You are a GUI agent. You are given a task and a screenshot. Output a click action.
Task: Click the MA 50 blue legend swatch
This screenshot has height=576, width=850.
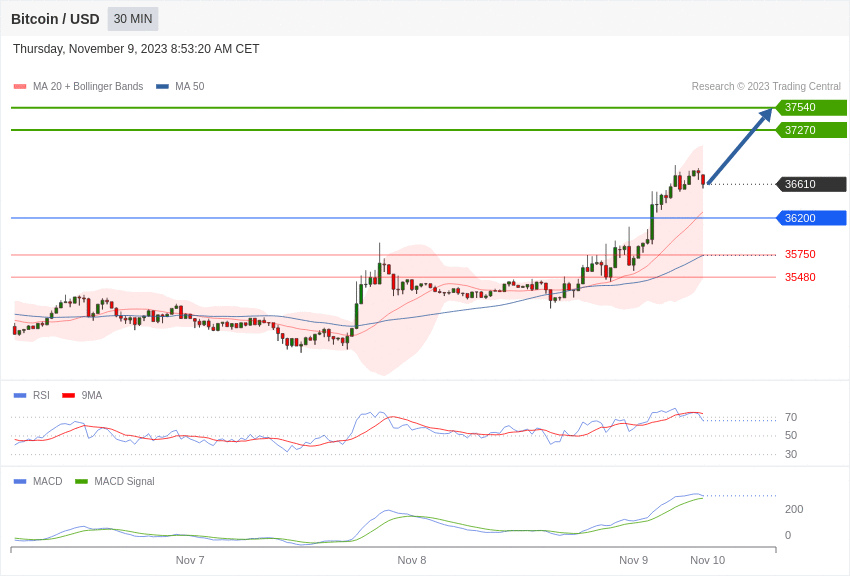(162, 86)
